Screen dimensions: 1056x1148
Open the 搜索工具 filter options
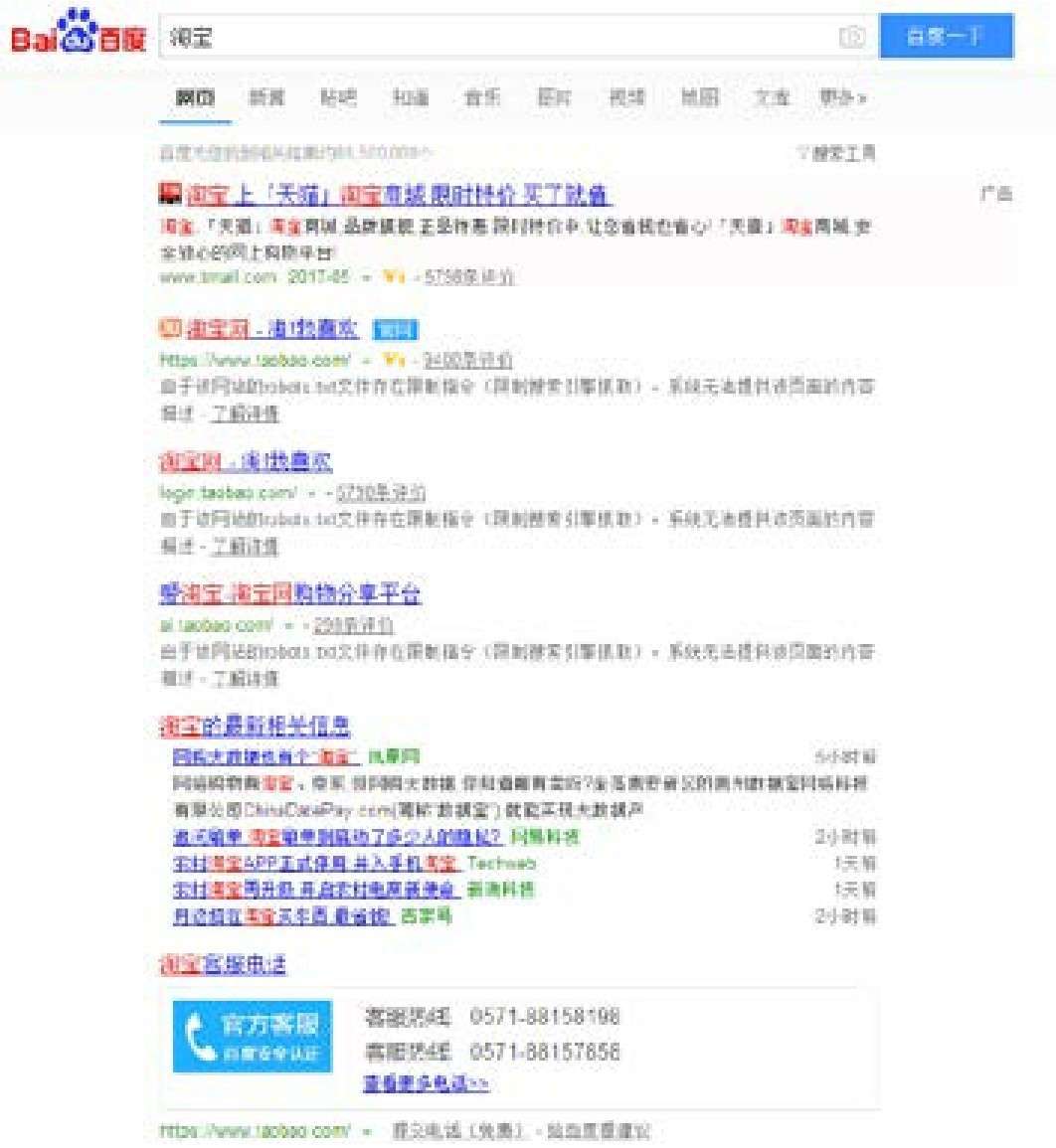point(835,153)
